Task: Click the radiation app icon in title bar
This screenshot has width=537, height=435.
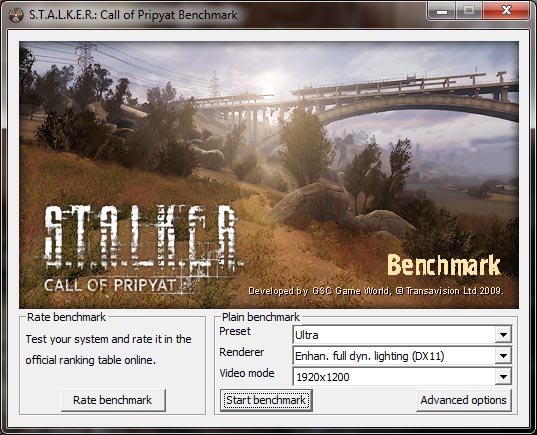Action: pyautogui.click(x=16, y=15)
